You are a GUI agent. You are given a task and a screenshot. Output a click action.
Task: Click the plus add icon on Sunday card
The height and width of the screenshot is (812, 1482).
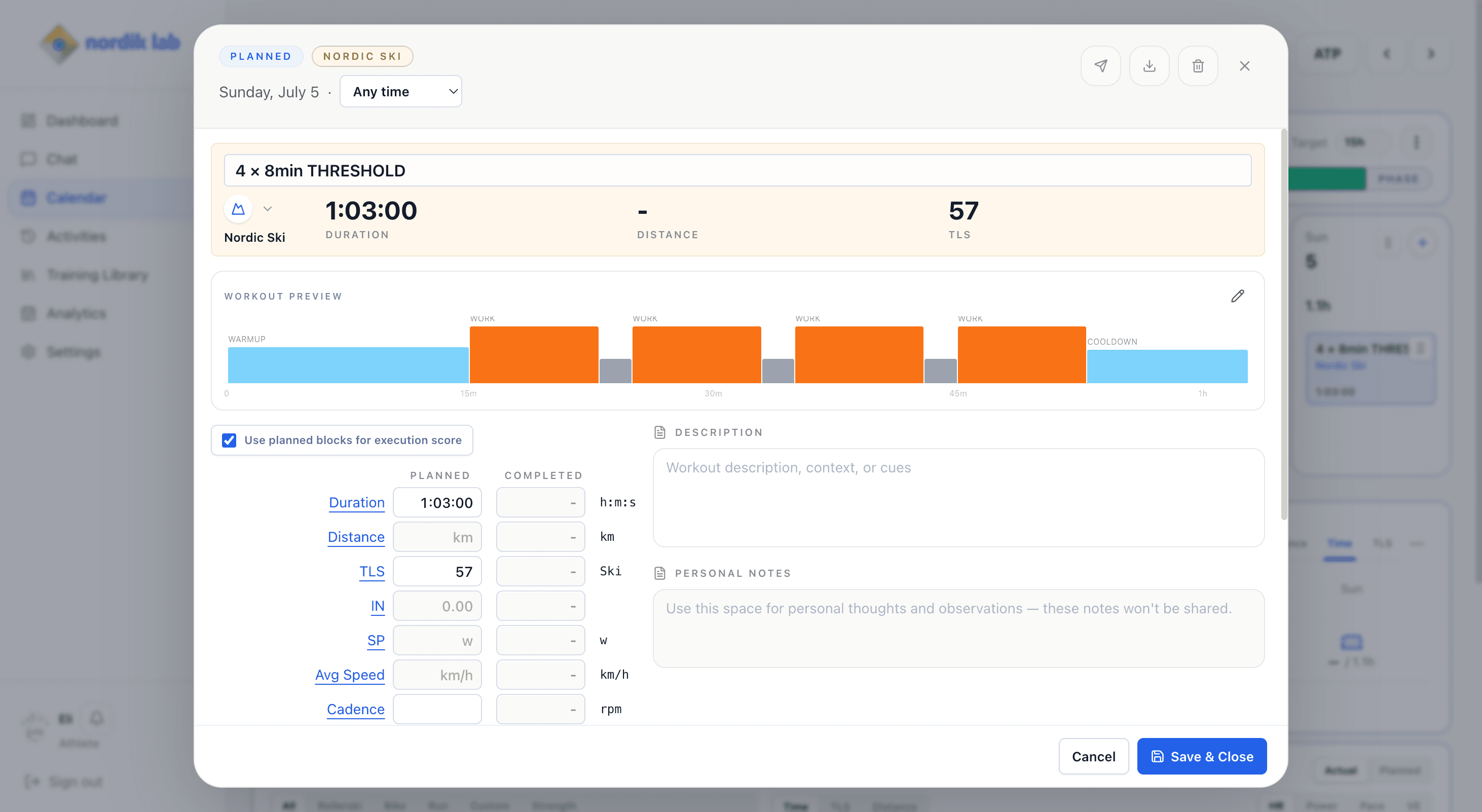pos(1423,243)
